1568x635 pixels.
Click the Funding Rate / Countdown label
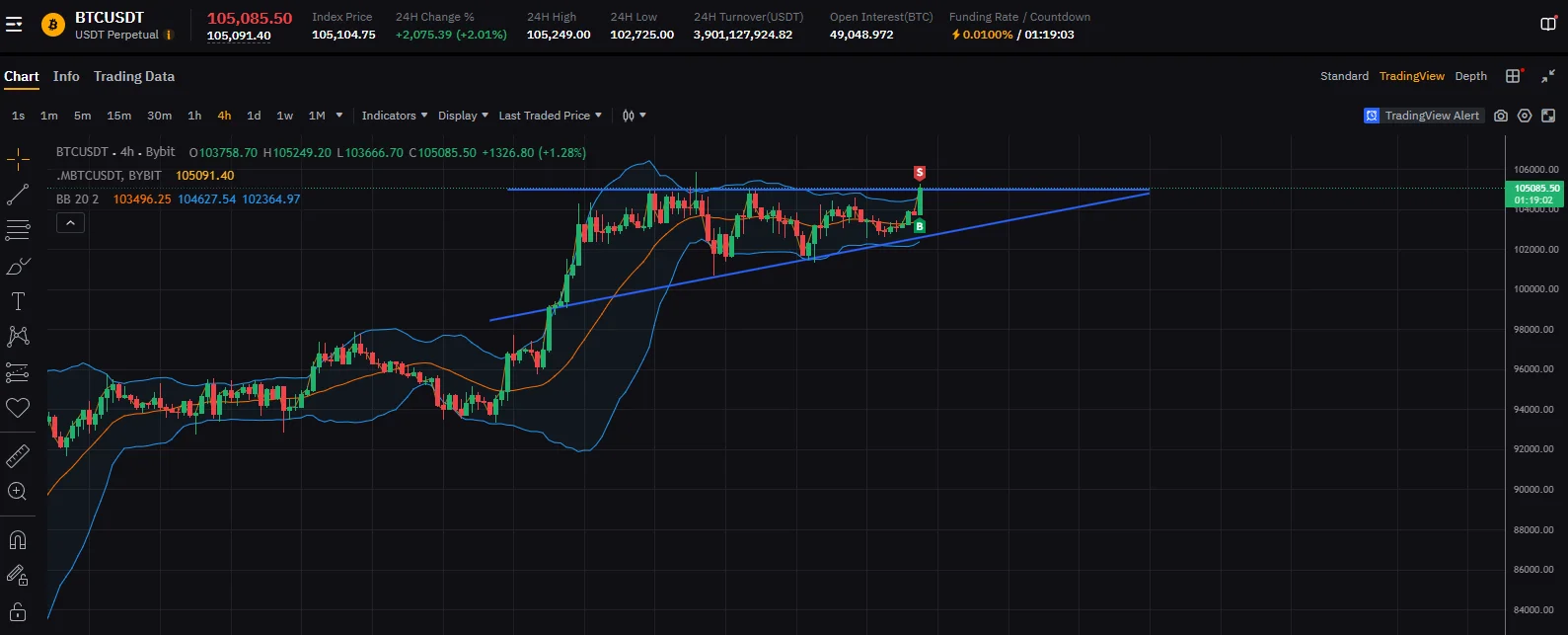pyautogui.click(x=1019, y=17)
